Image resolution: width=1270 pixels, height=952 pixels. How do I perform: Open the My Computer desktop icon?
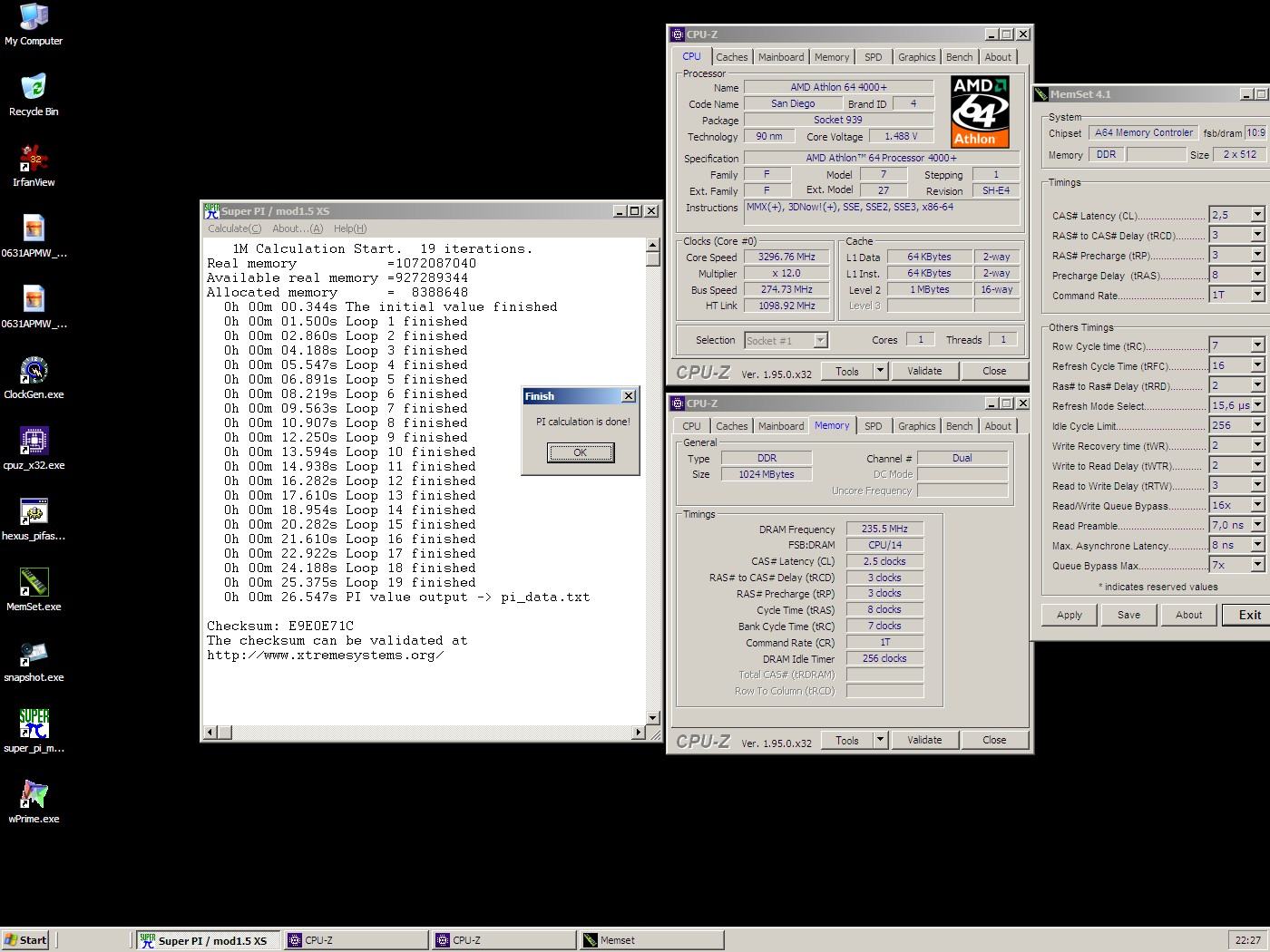point(34,24)
